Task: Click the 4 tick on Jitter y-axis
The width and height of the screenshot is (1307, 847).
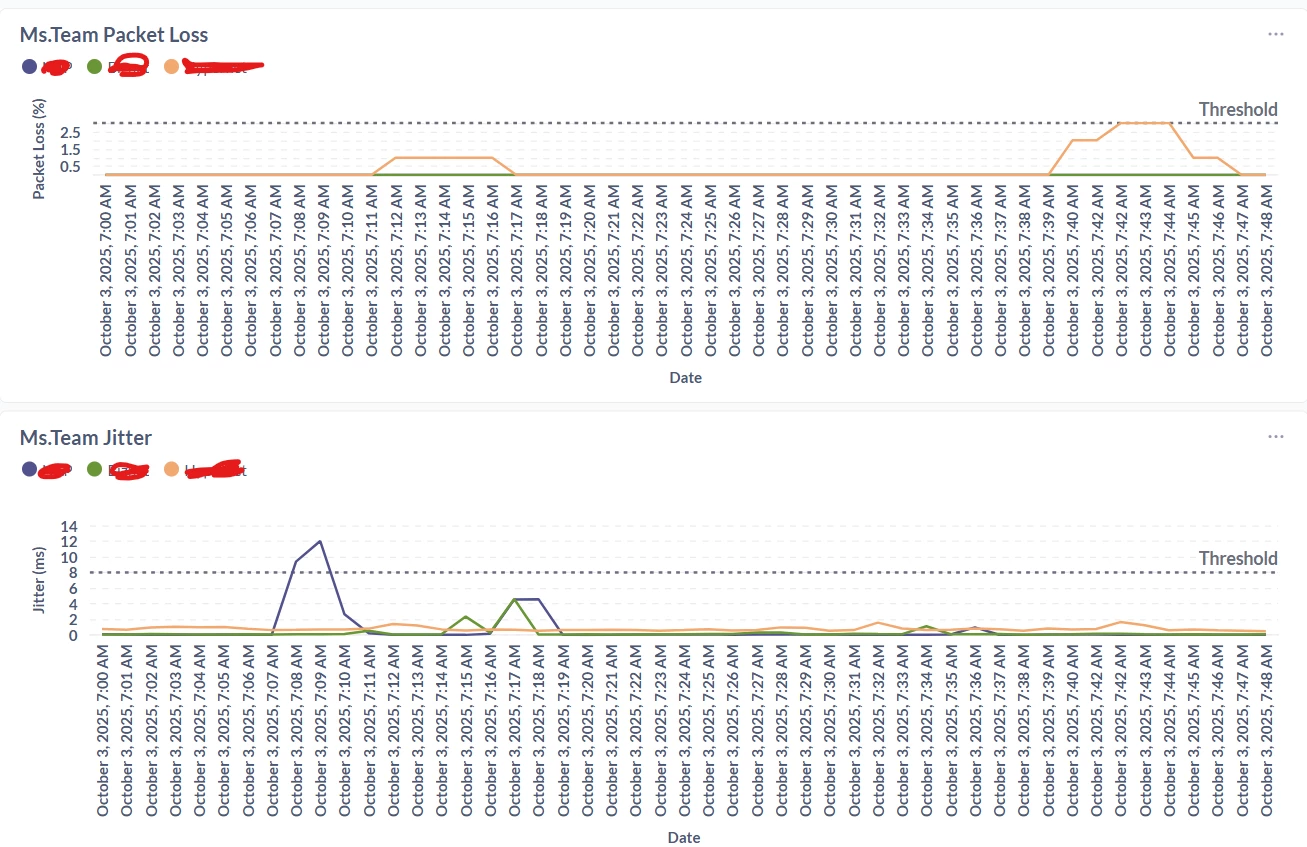Action: coord(74,604)
